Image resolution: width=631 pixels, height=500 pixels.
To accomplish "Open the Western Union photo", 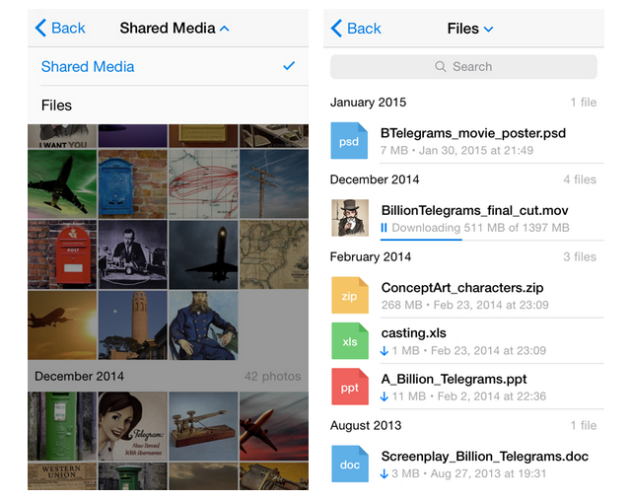I will [x=62, y=476].
